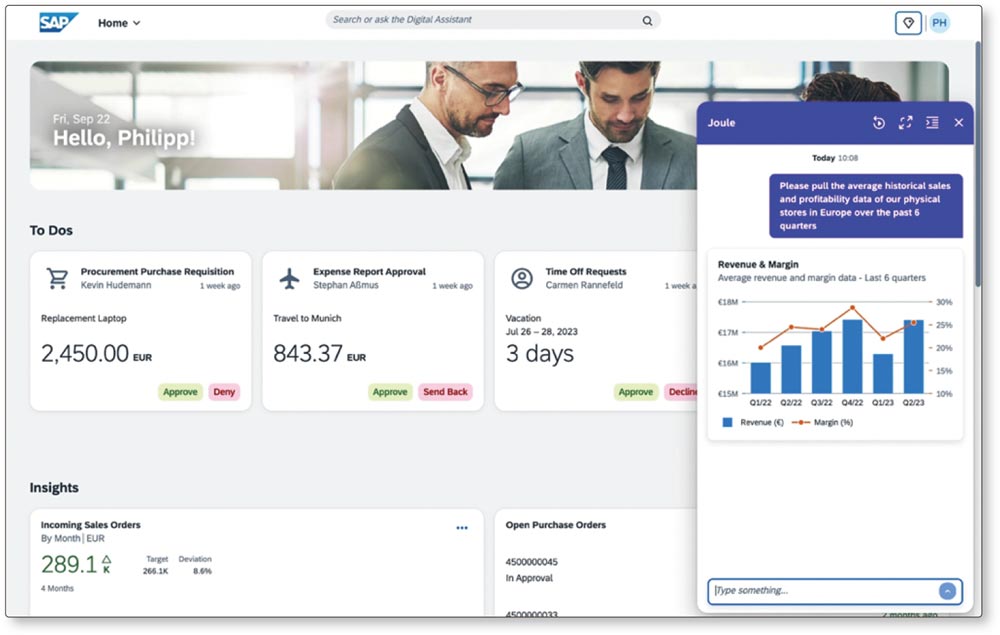The width and height of the screenshot is (1000, 635).
Task: Click the SAP logo
Action: pyautogui.click(x=59, y=22)
